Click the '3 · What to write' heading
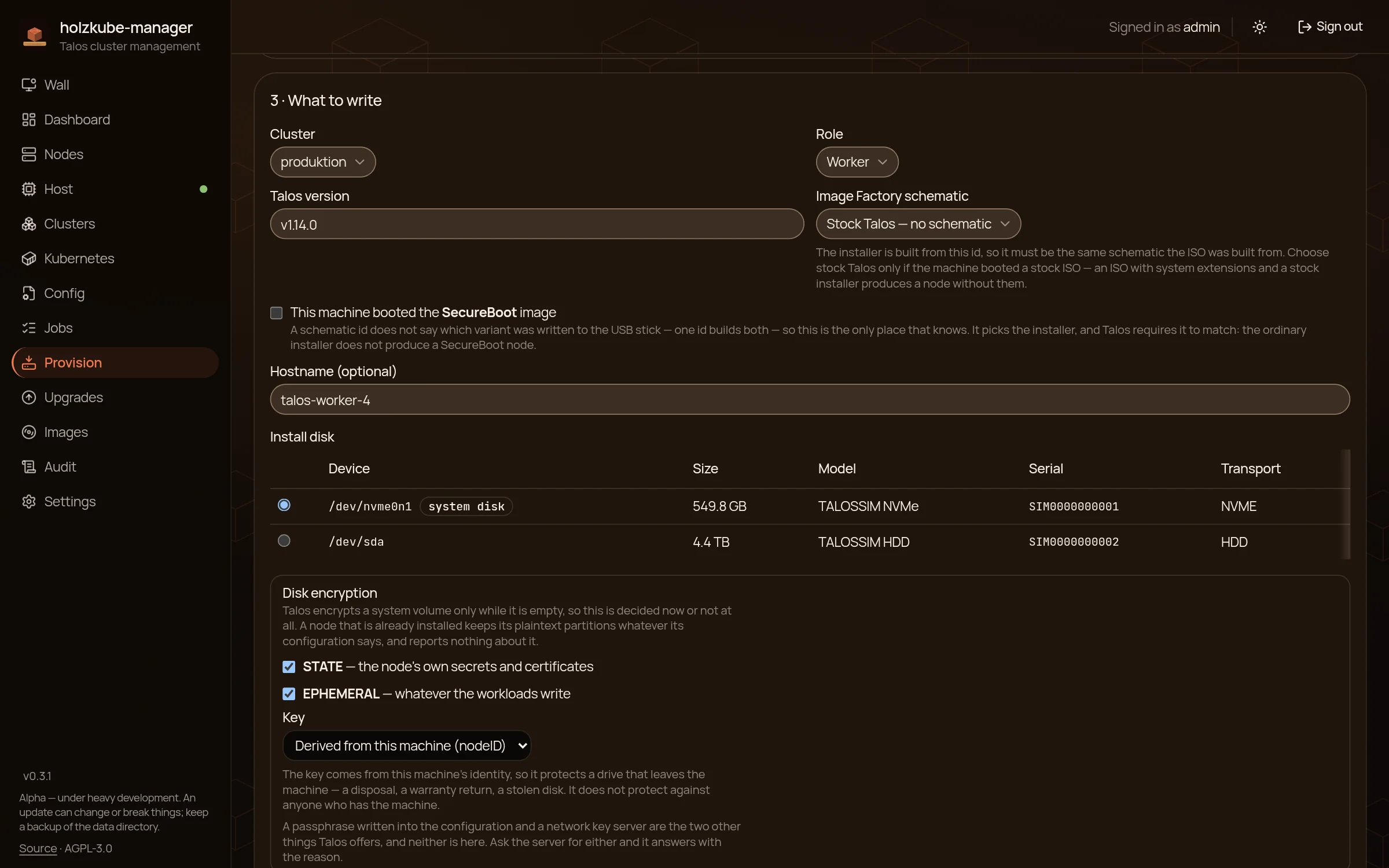Screen dimensions: 1389x868 326,101
